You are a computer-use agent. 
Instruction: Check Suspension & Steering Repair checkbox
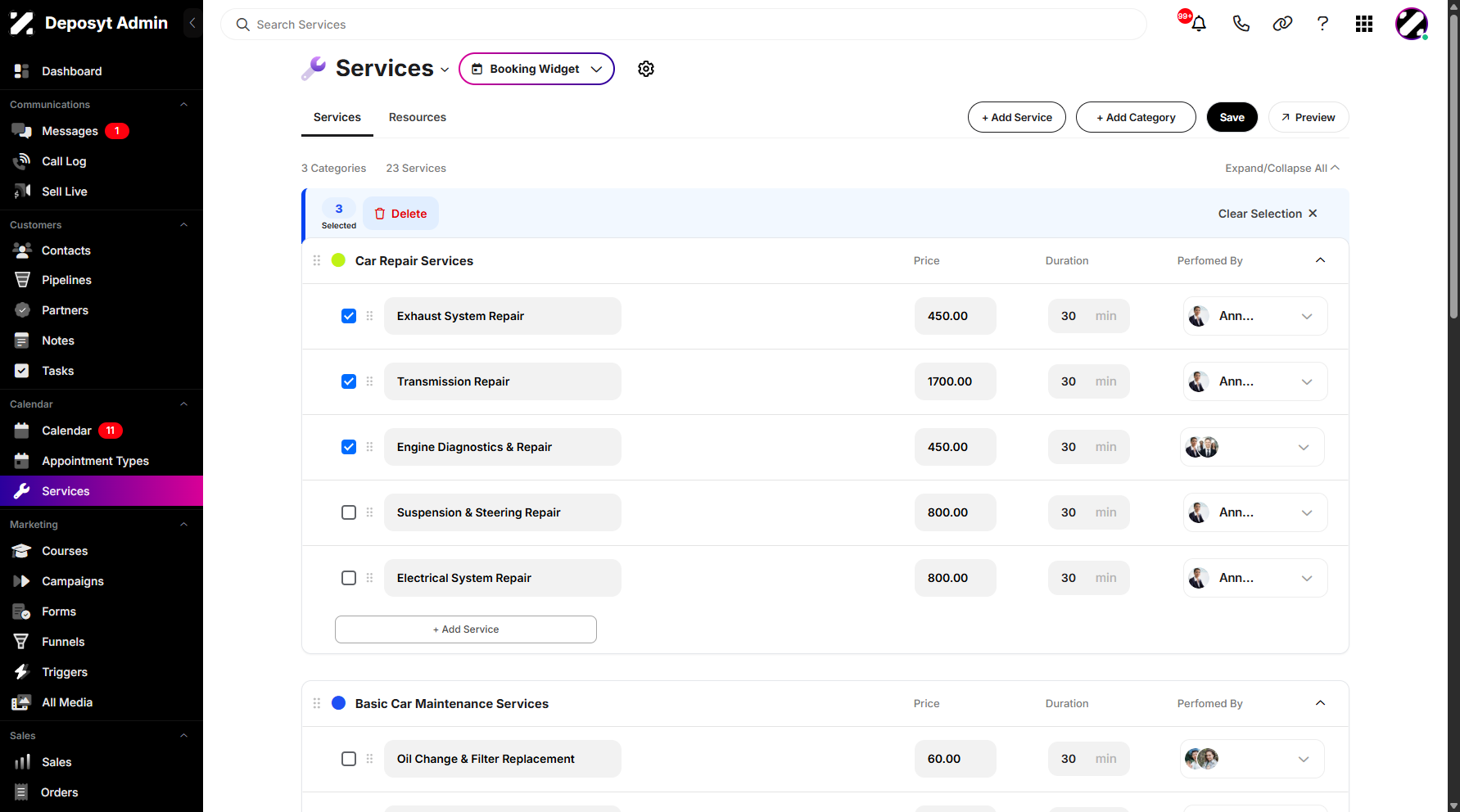349,512
